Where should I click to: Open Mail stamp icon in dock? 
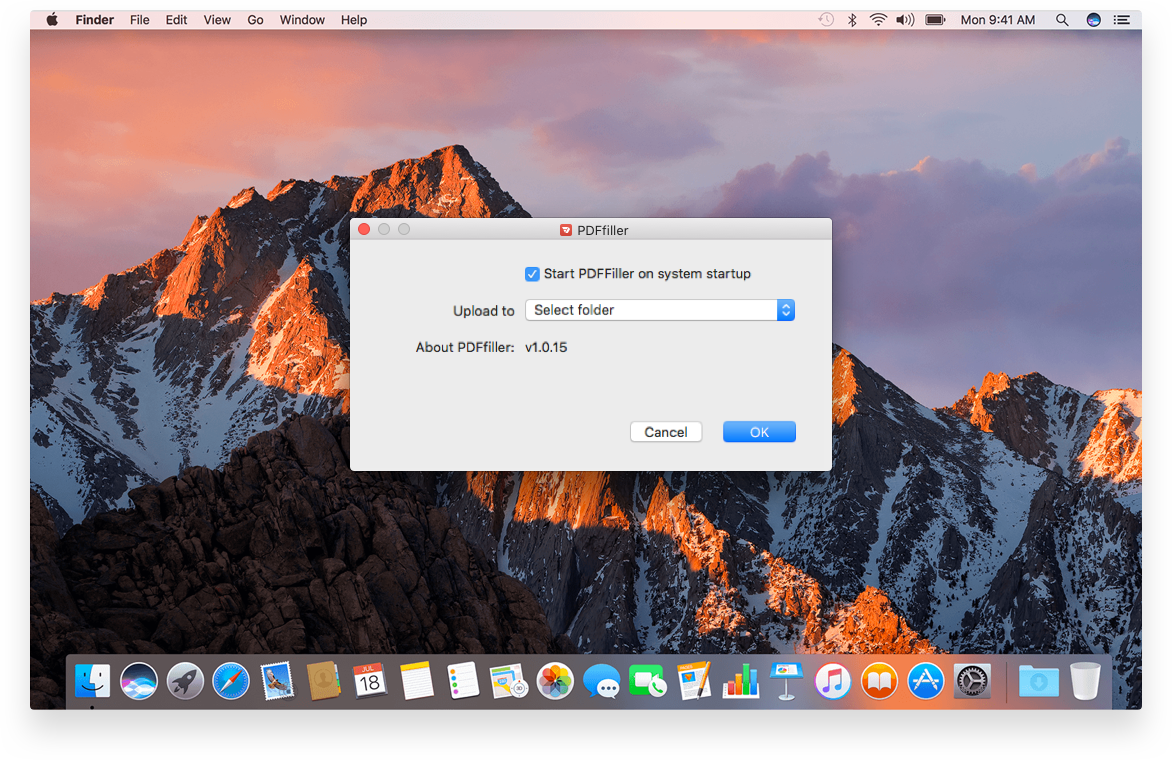(x=277, y=681)
